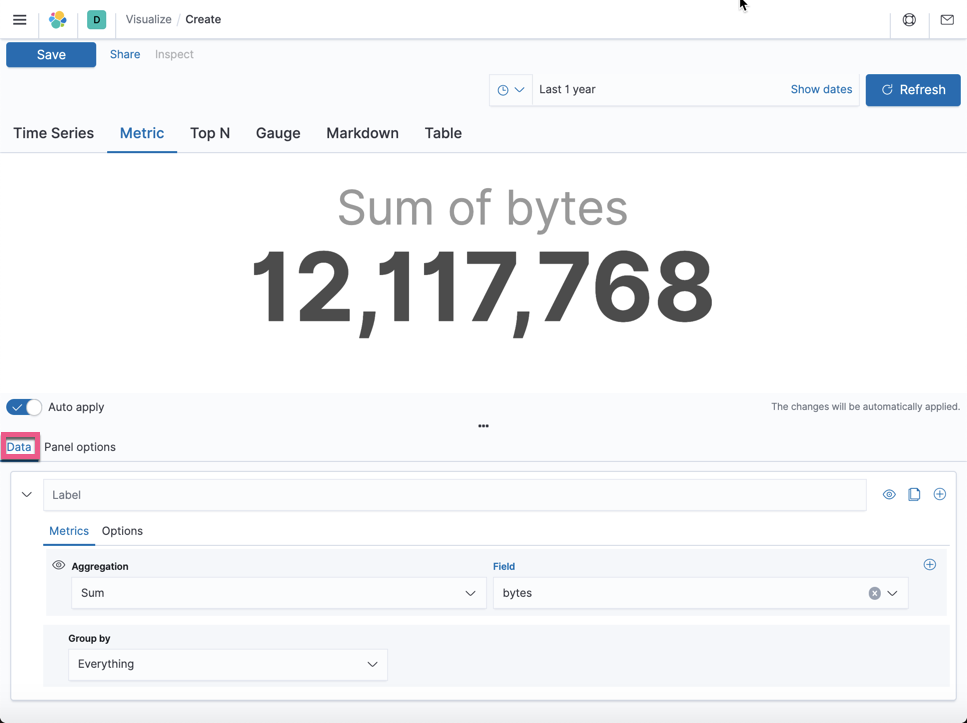The height and width of the screenshot is (723, 967).
Task: Disable the Auto apply switch
Action: point(23,407)
